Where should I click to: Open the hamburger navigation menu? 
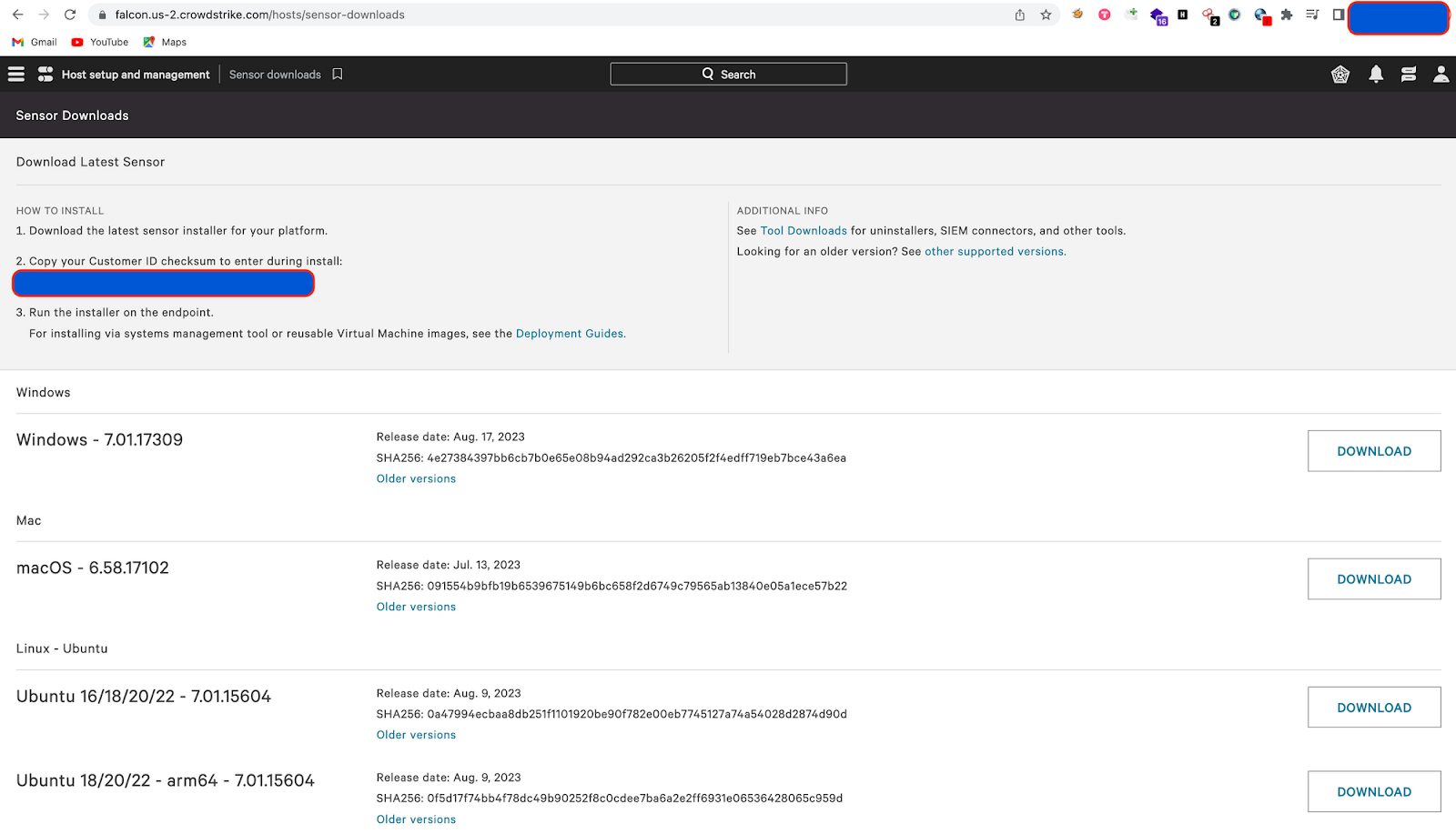pyautogui.click(x=16, y=75)
